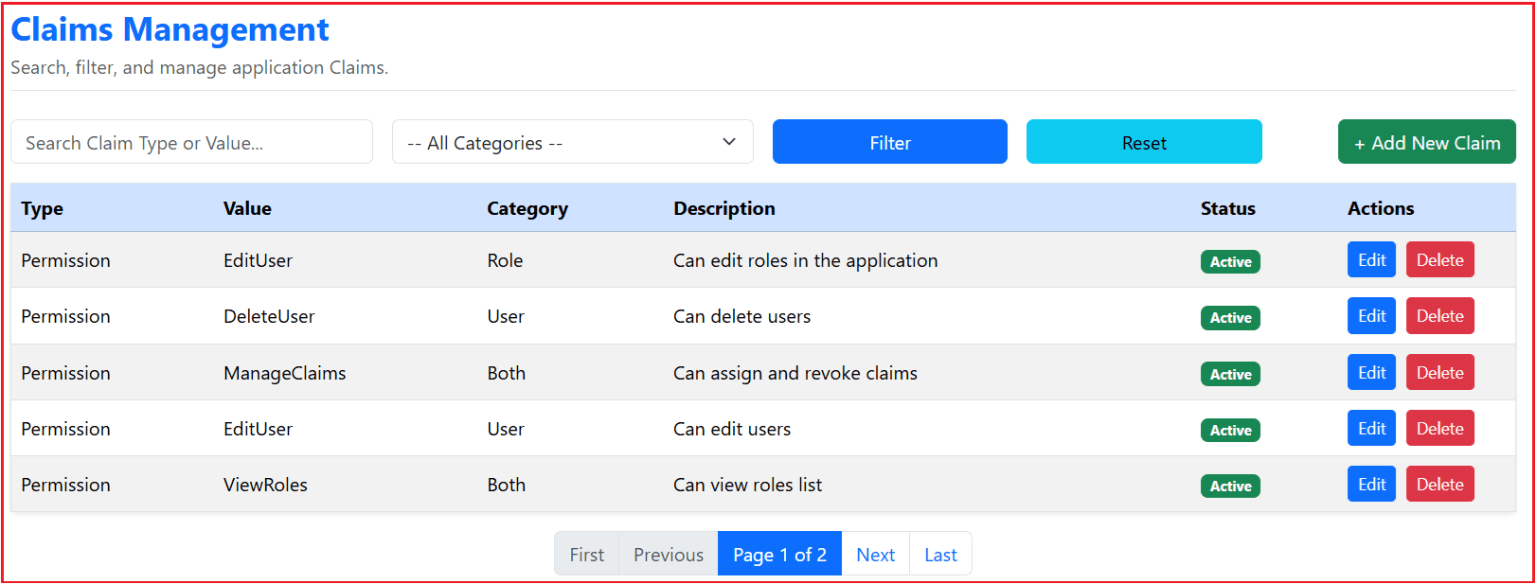Click the Page 1 of 2 indicator
This screenshot has height=584, width=1536.
[x=779, y=553]
